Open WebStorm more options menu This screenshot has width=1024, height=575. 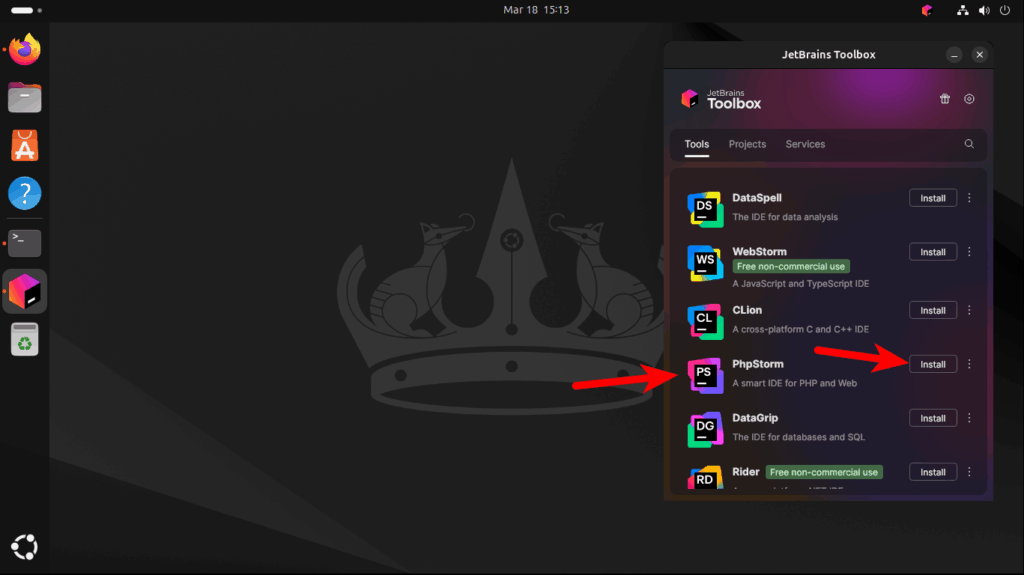pyautogui.click(x=969, y=252)
